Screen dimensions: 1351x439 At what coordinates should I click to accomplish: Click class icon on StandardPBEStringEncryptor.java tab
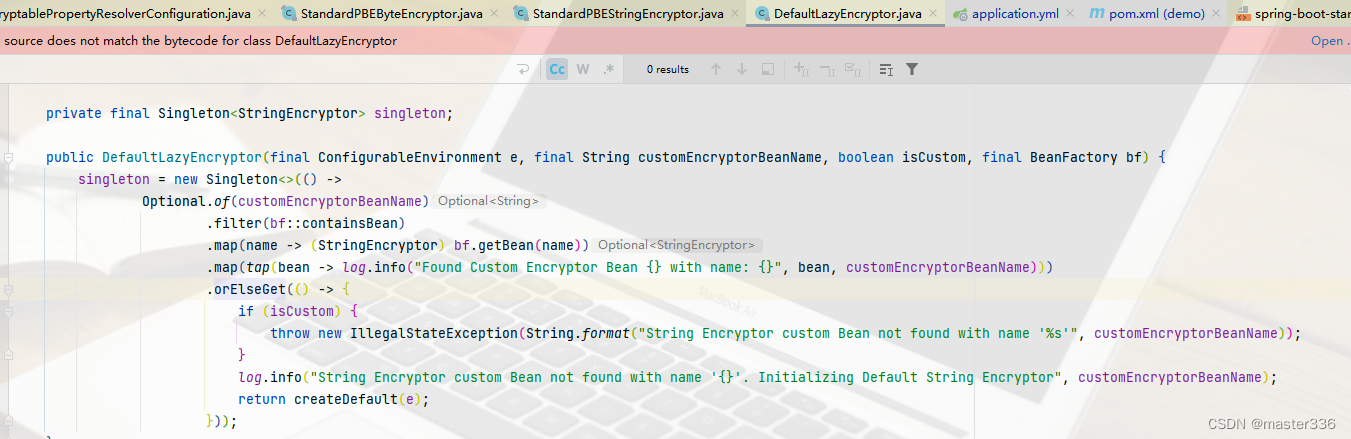521,14
